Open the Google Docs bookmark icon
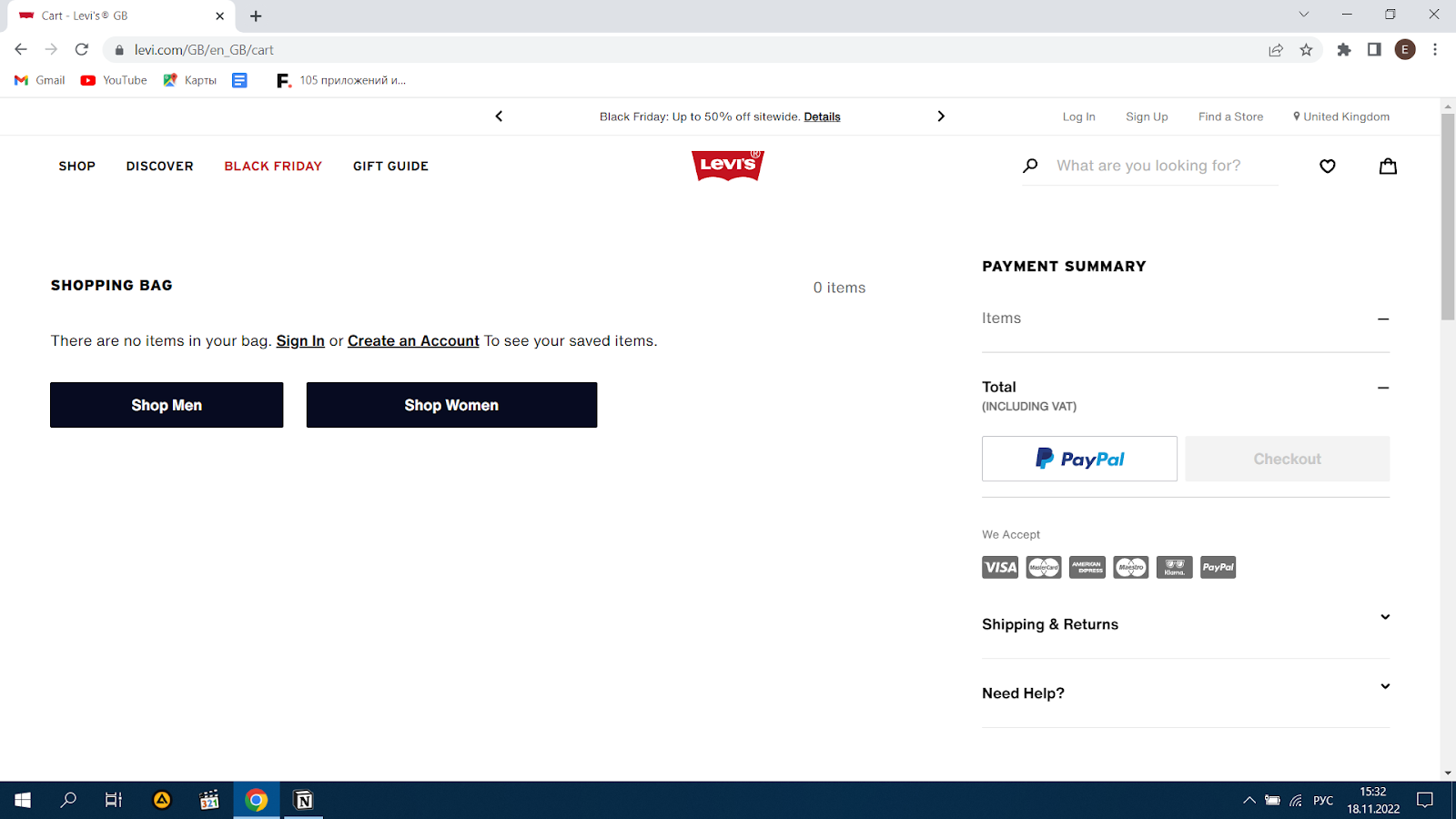This screenshot has height=819, width=1456. coord(239,80)
